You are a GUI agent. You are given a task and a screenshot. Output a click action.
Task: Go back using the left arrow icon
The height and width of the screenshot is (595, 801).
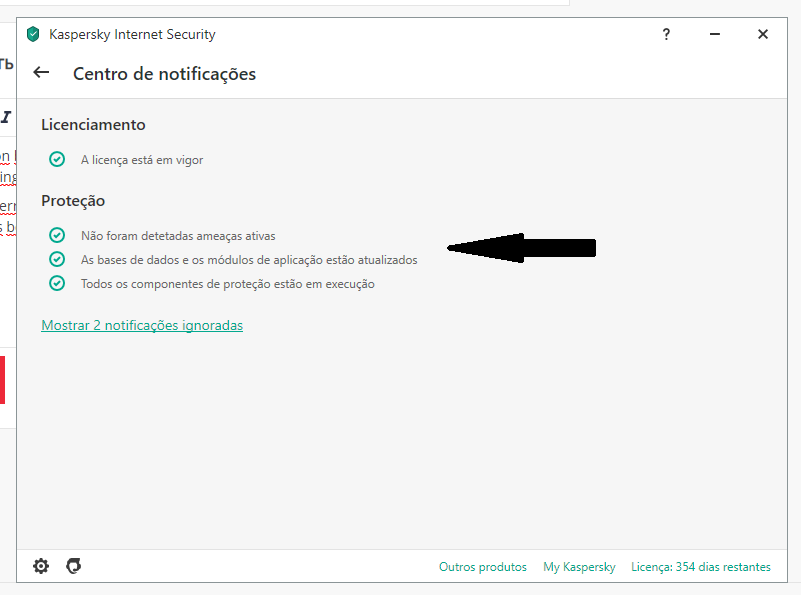click(x=41, y=73)
